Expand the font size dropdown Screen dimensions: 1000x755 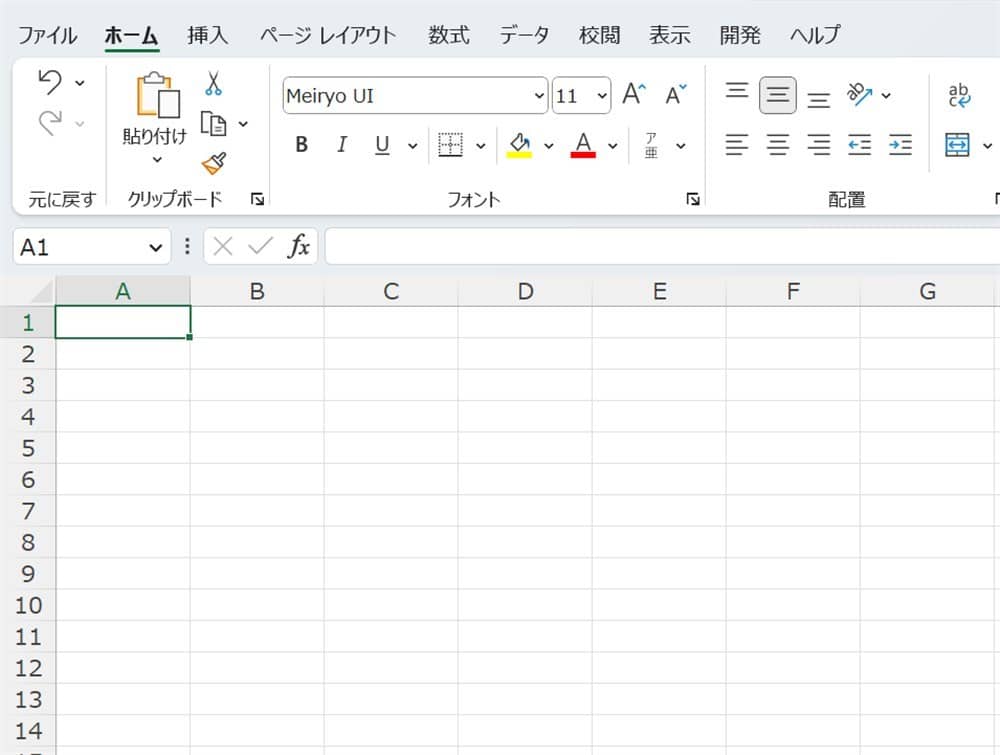point(602,96)
